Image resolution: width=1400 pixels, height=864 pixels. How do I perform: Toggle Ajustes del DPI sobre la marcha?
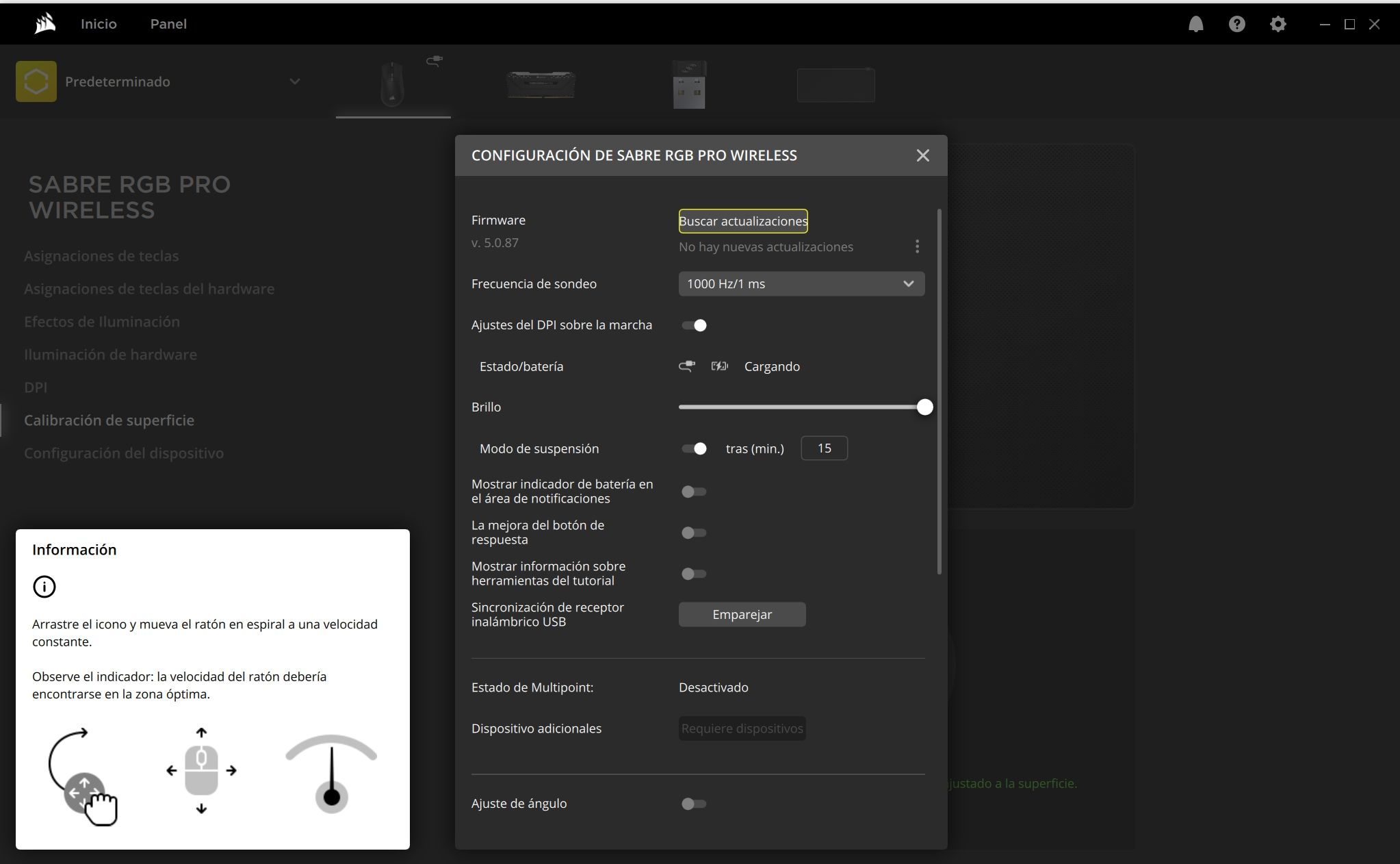pyautogui.click(x=694, y=325)
